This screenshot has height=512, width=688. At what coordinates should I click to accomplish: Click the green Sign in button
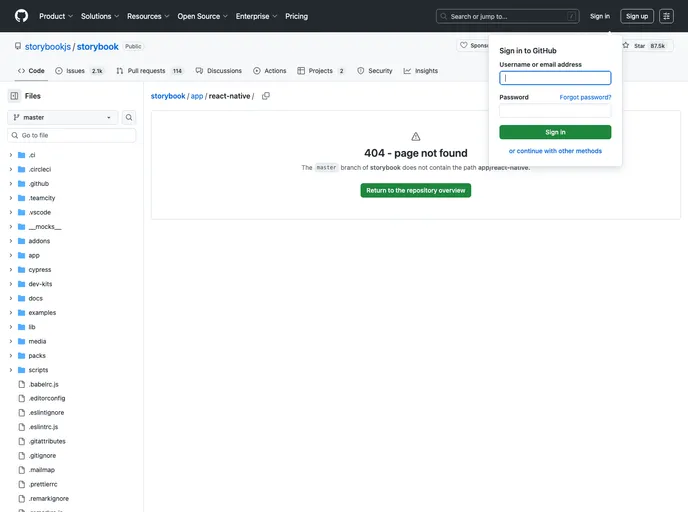(555, 132)
